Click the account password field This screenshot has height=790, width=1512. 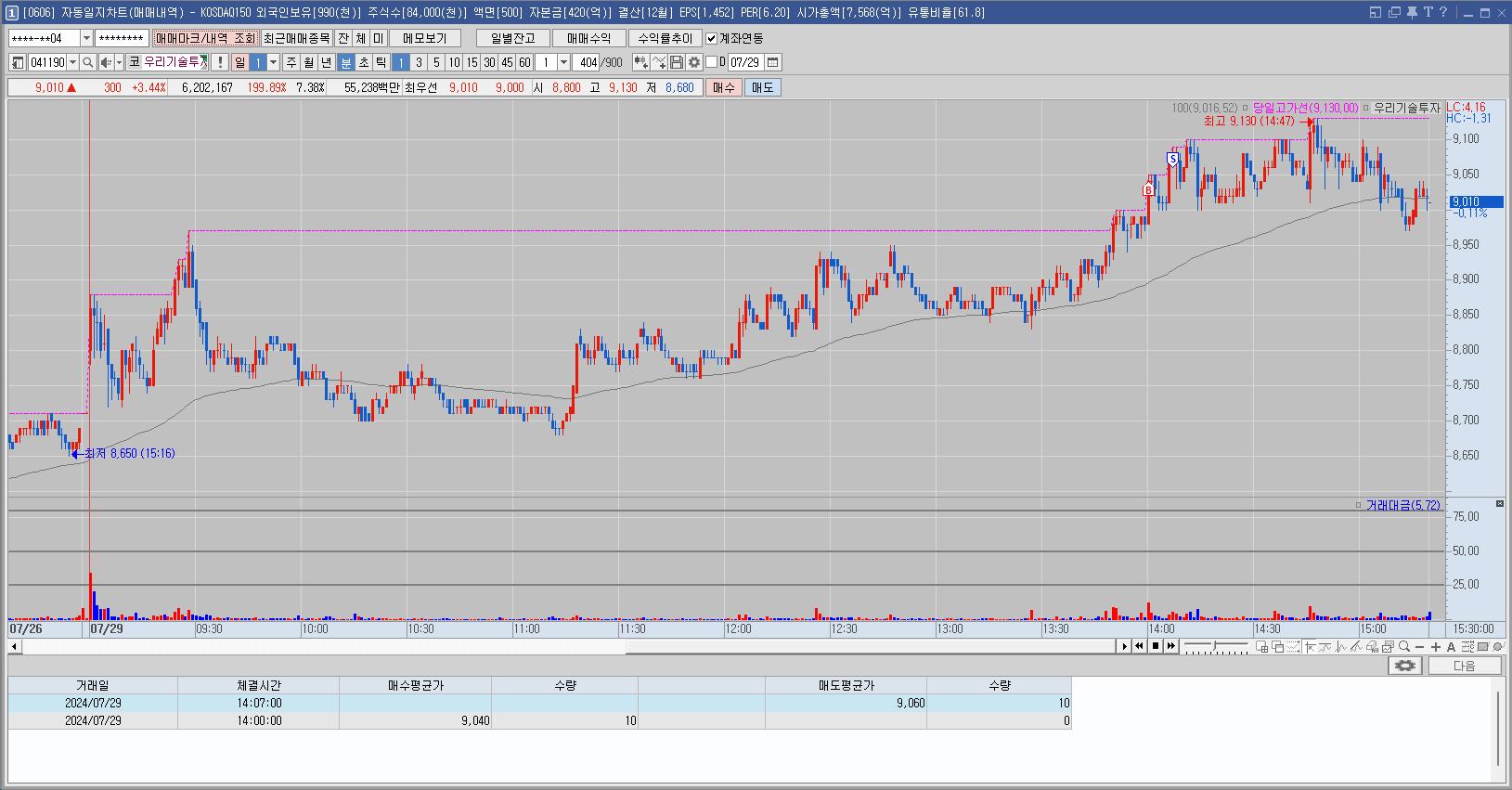point(122,38)
